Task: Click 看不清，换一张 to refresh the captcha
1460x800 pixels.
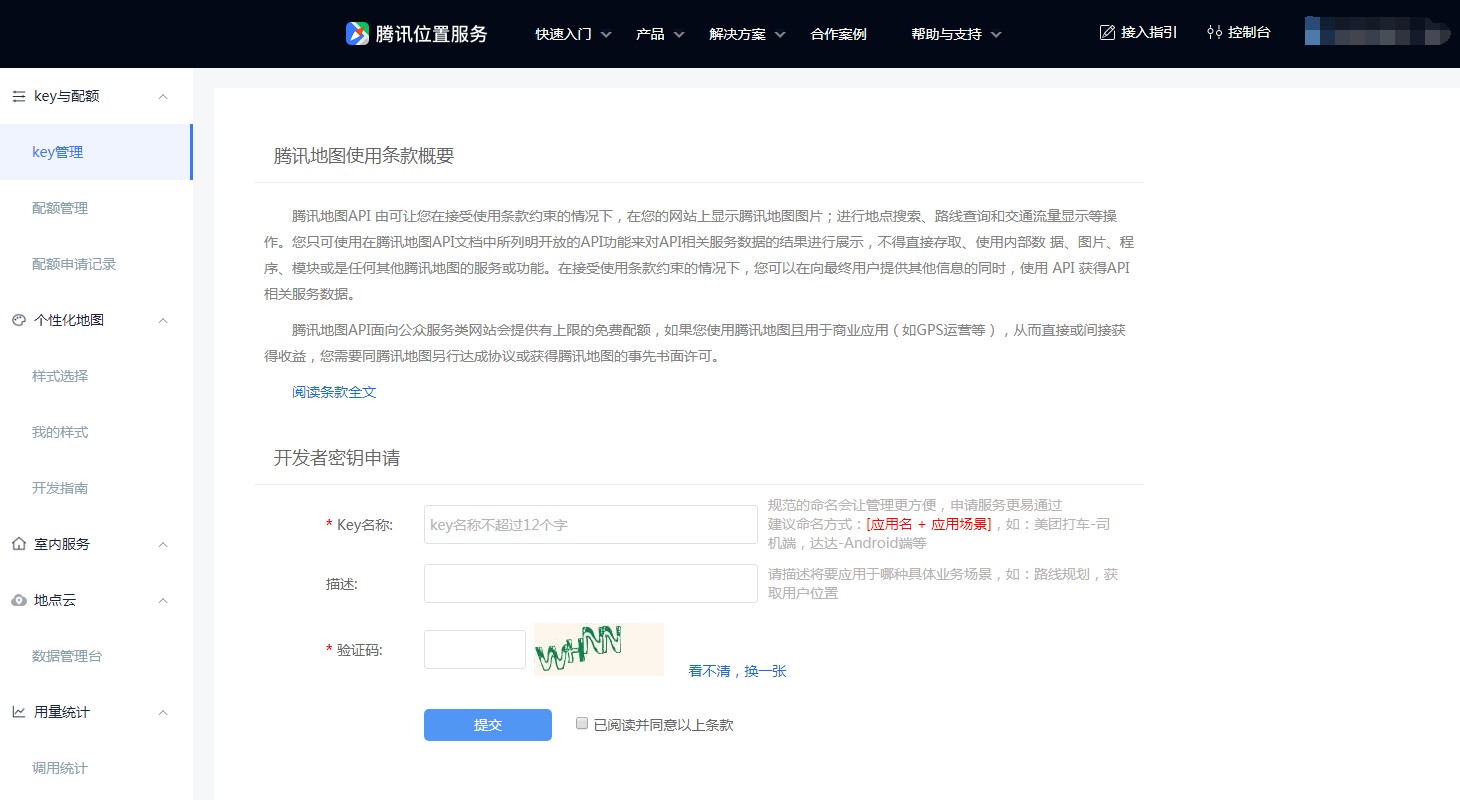Action: pyautogui.click(x=737, y=671)
